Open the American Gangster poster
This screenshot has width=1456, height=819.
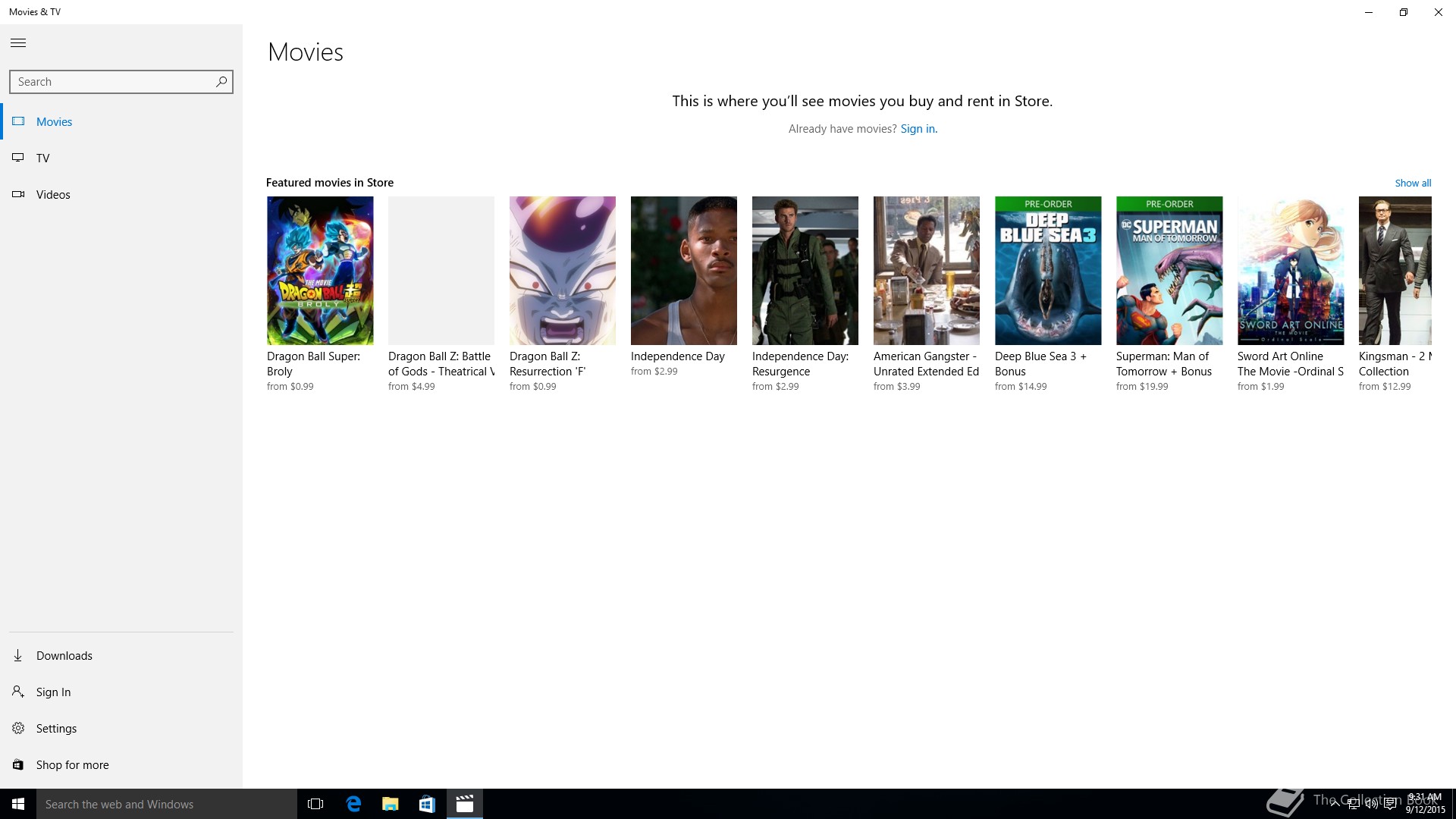[x=927, y=271]
